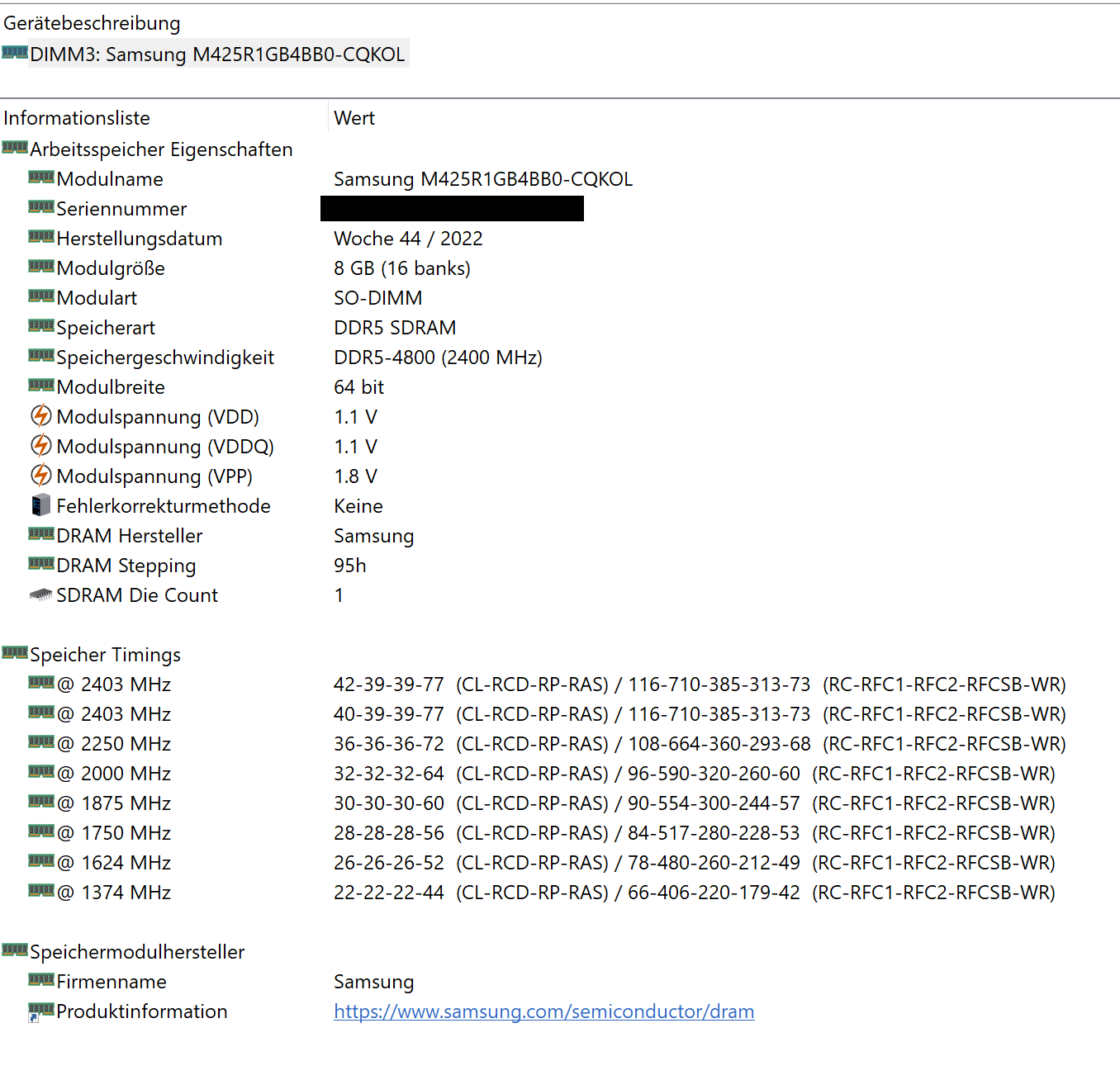Click the DDR5 SDRAM value
Image resolution: width=1120 pixels, height=1080 pixels.
[x=395, y=328]
